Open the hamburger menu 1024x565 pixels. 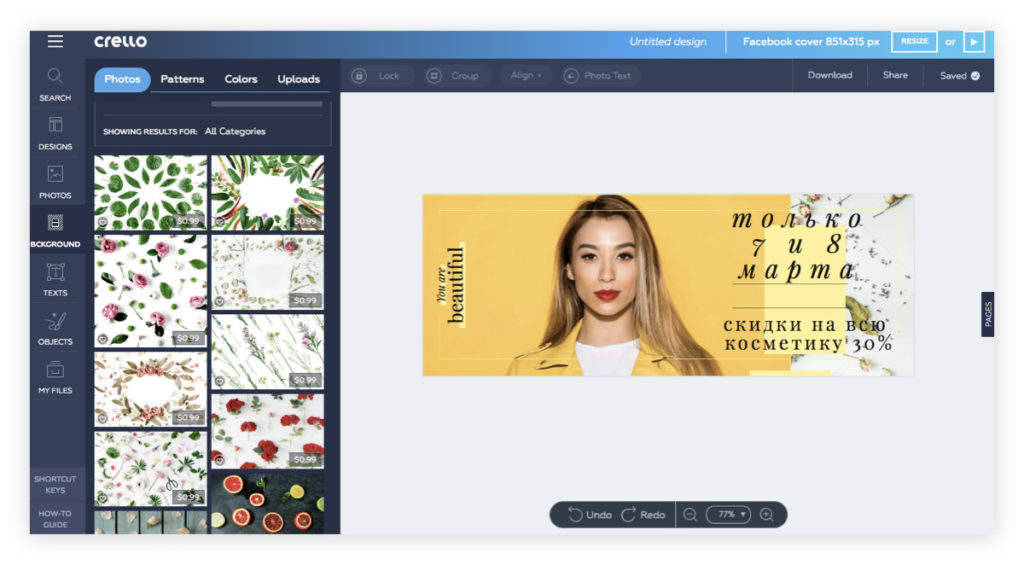pos(55,41)
